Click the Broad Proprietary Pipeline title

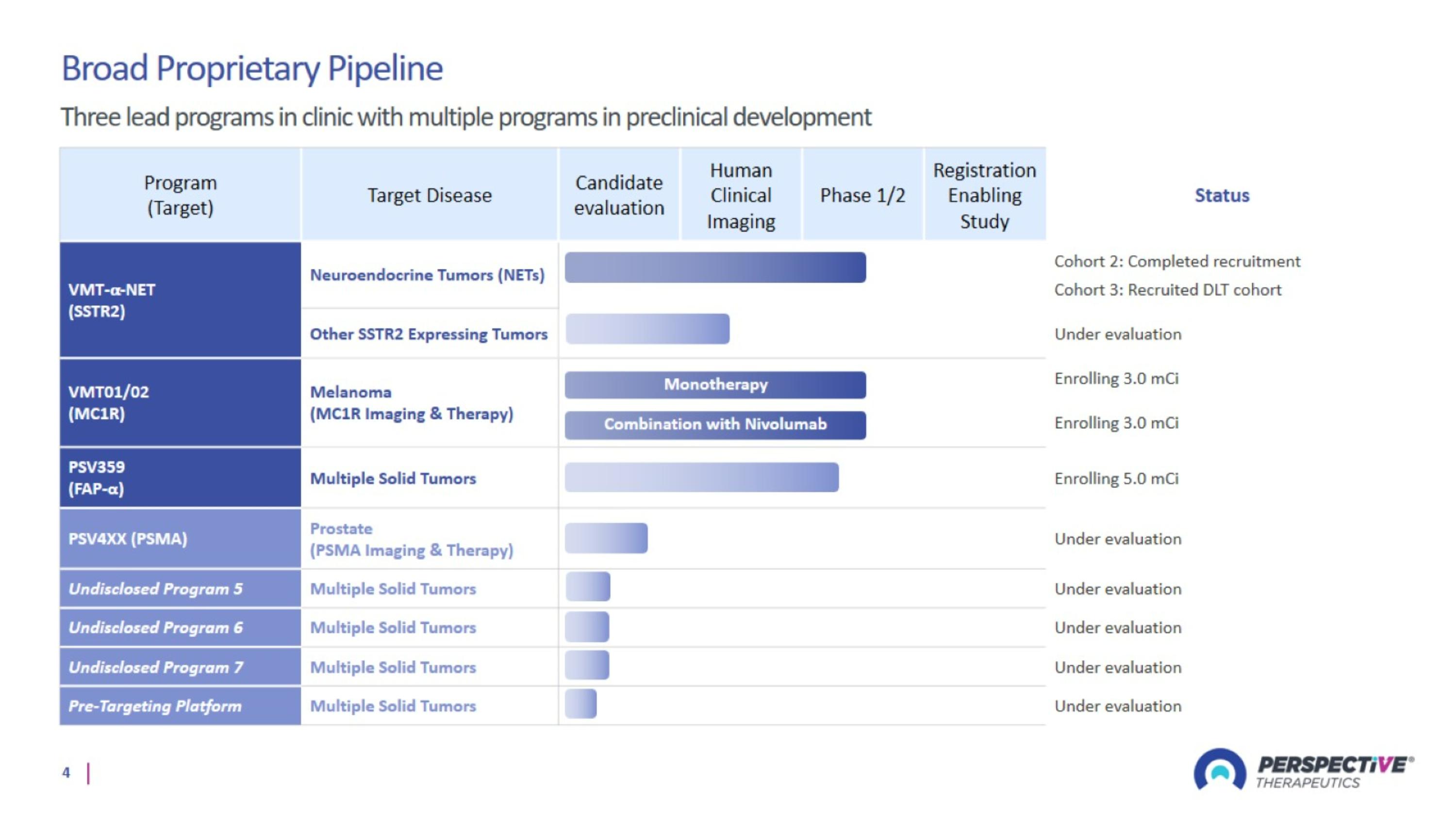point(252,68)
